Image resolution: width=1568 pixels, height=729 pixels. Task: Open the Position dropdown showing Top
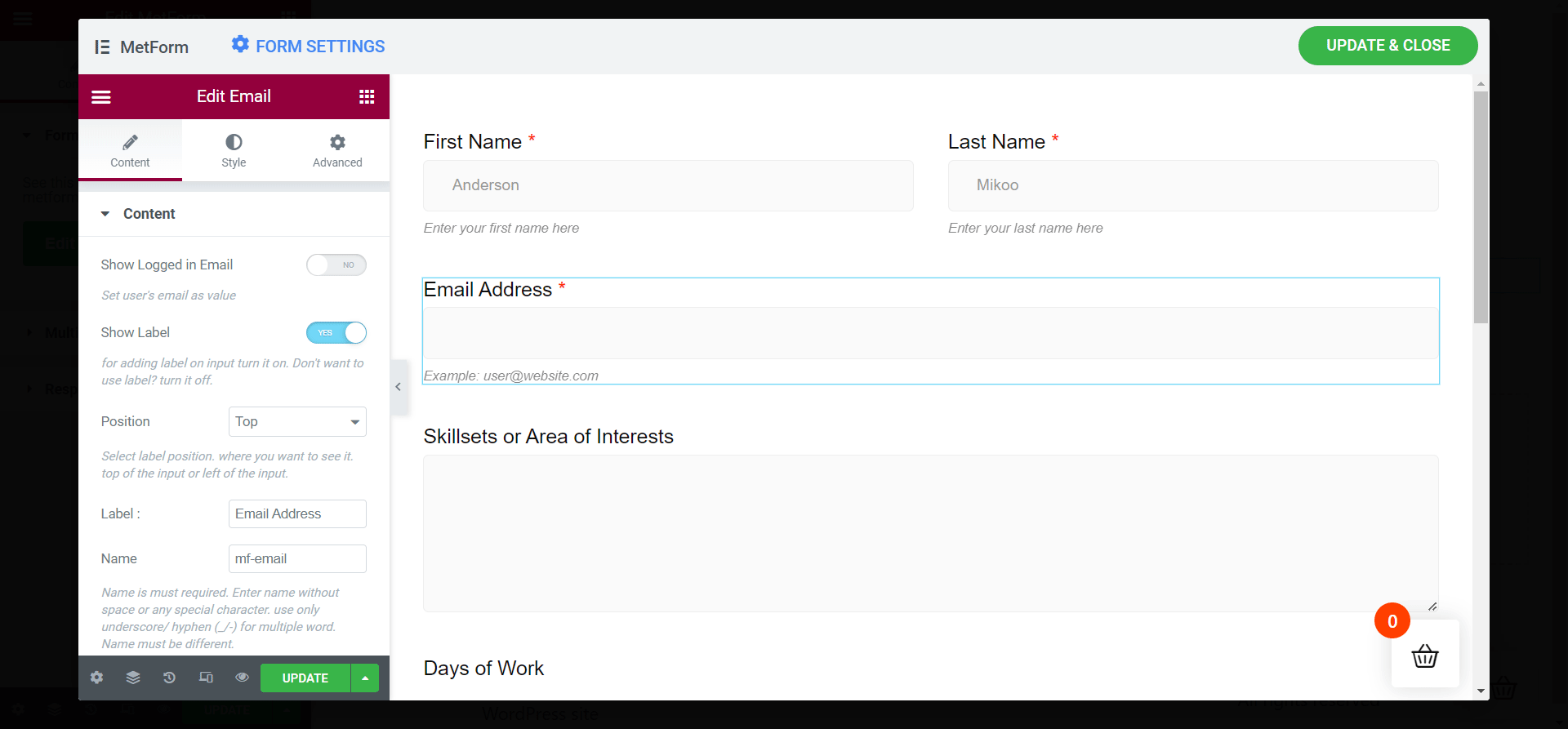tap(297, 421)
